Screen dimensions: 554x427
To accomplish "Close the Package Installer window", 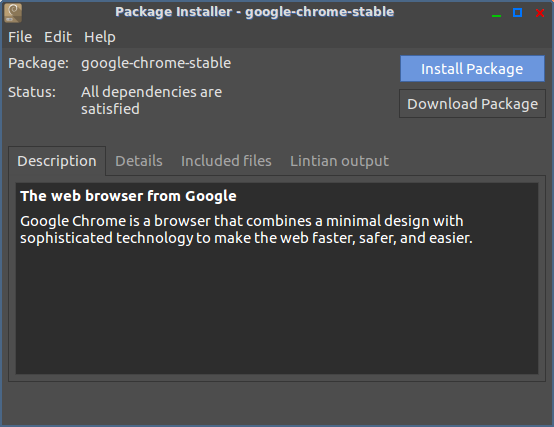I will 540,13.
